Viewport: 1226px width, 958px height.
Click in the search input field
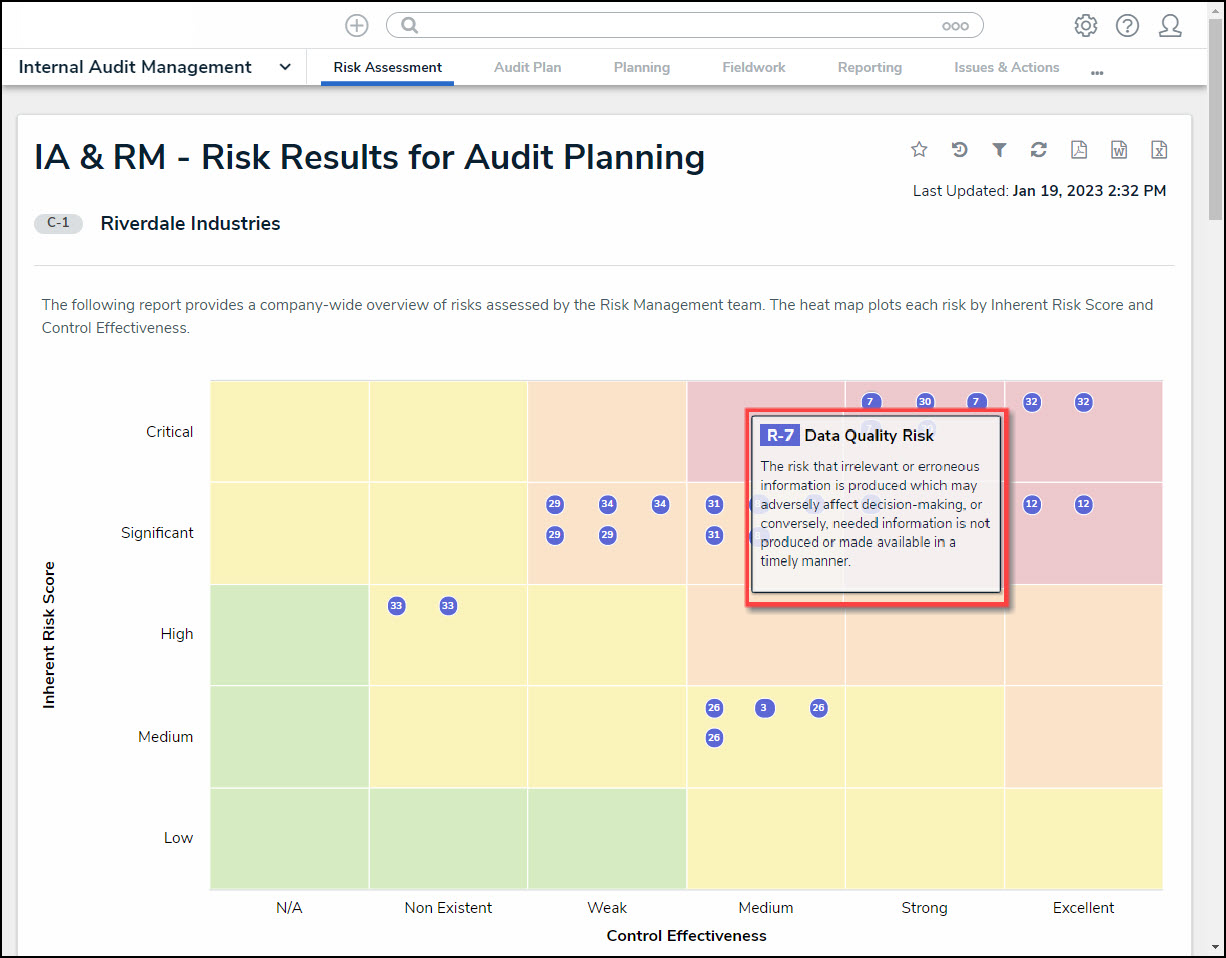pyautogui.click(x=670, y=26)
